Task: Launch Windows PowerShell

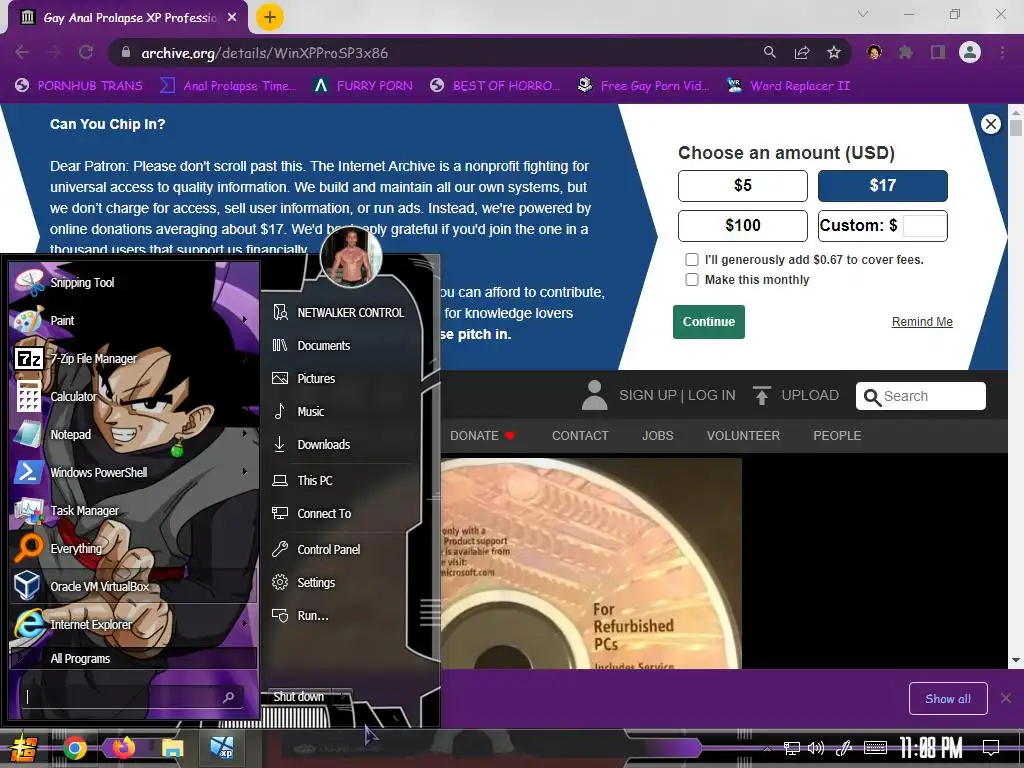Action: tap(134, 472)
